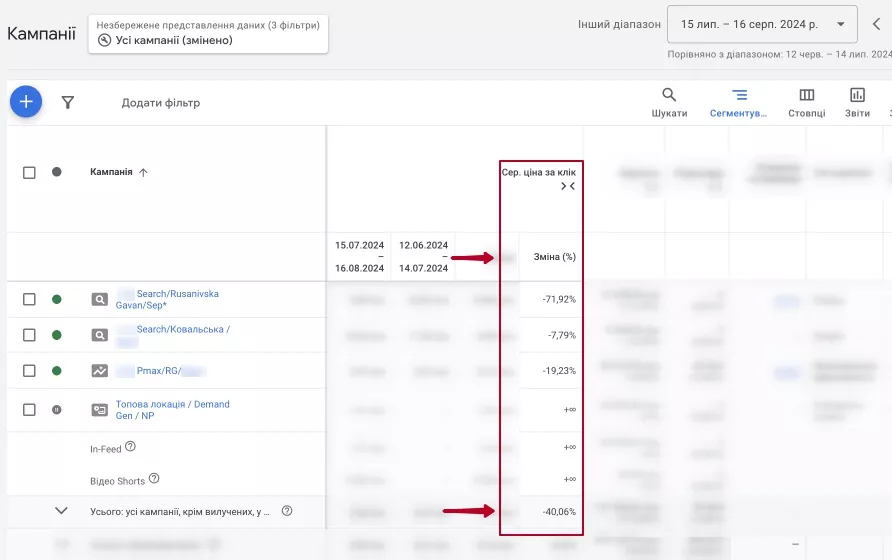This screenshot has width=892, height=560.
Task: Open the Звіти reports tool
Action: 857,102
